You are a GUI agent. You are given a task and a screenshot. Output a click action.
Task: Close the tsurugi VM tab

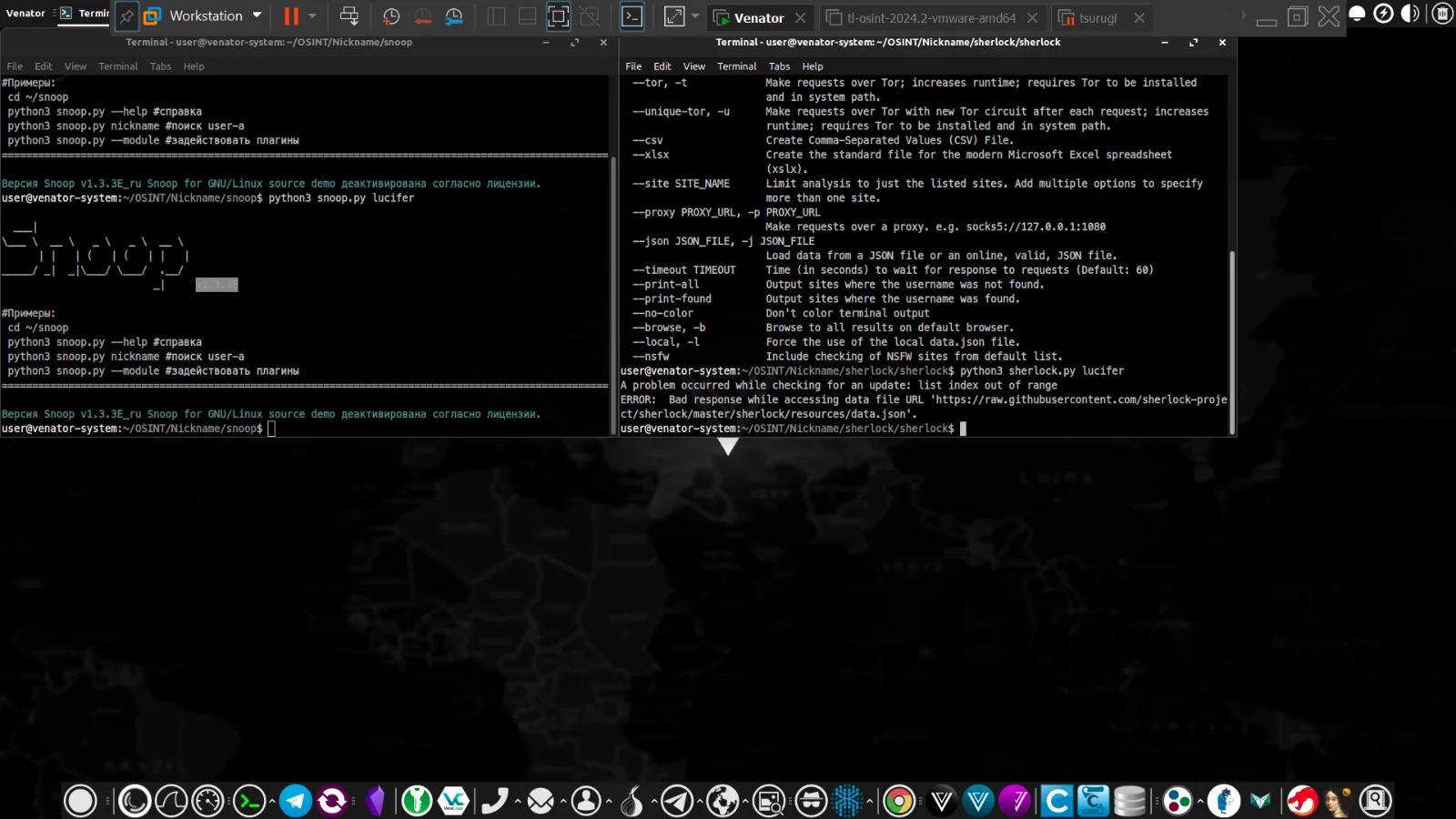click(1138, 17)
